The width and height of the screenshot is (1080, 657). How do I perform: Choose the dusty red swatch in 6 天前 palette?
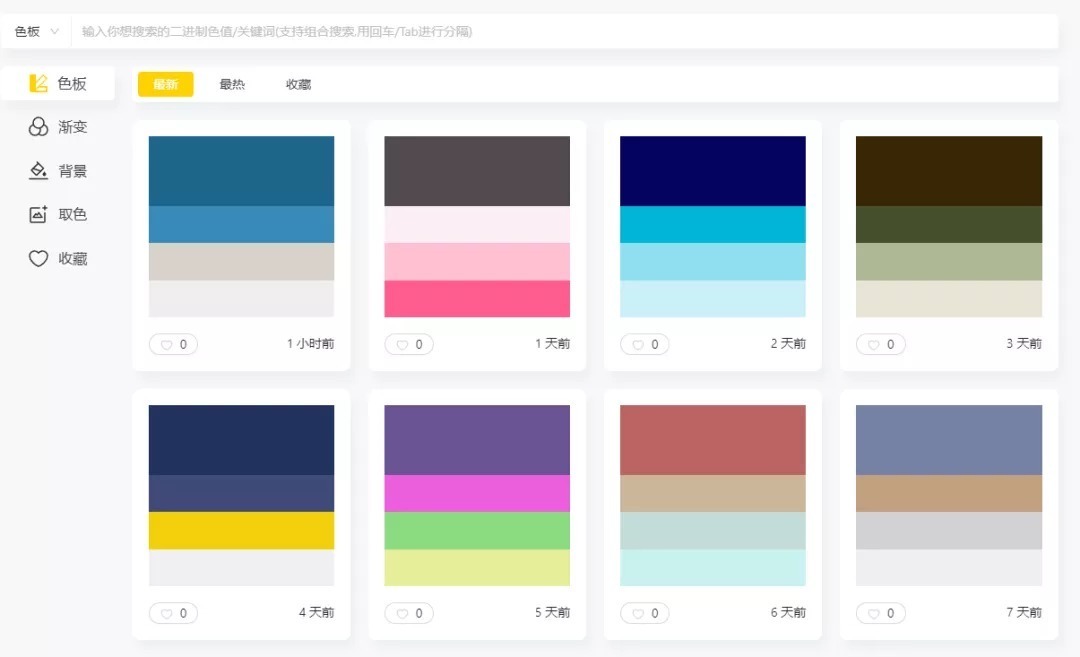pos(712,439)
